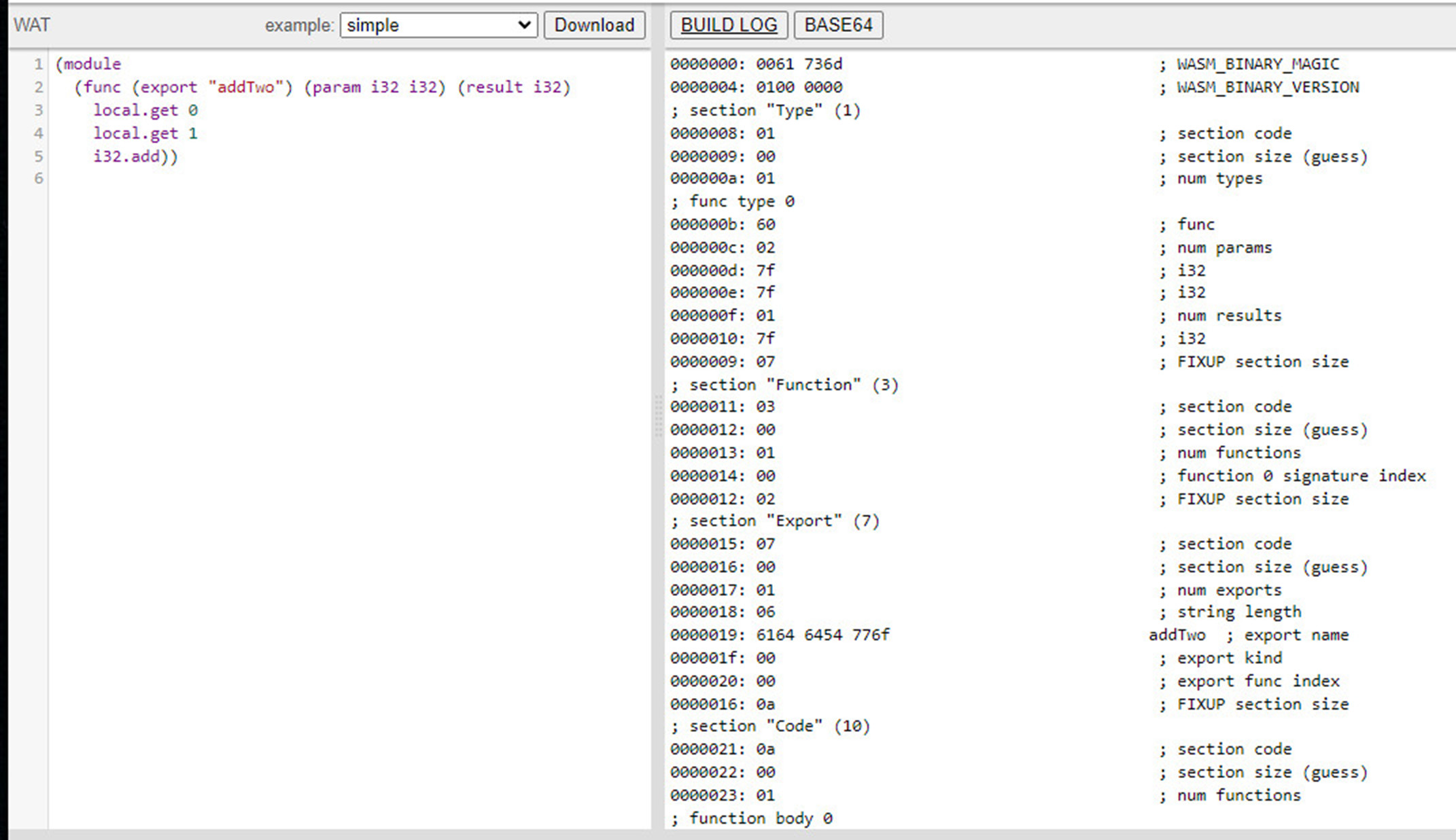
Task: Open the example dropdown showing simple
Action: point(438,25)
